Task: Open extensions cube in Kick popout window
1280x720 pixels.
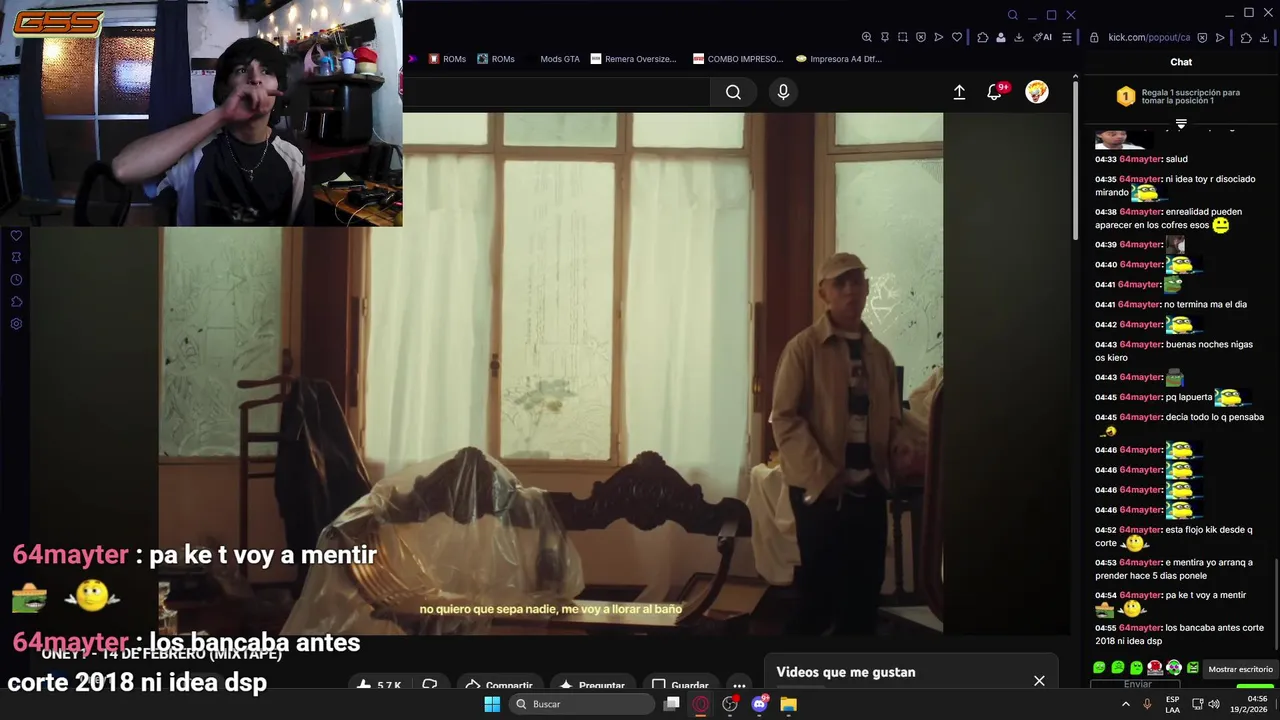Action: tap(1246, 37)
